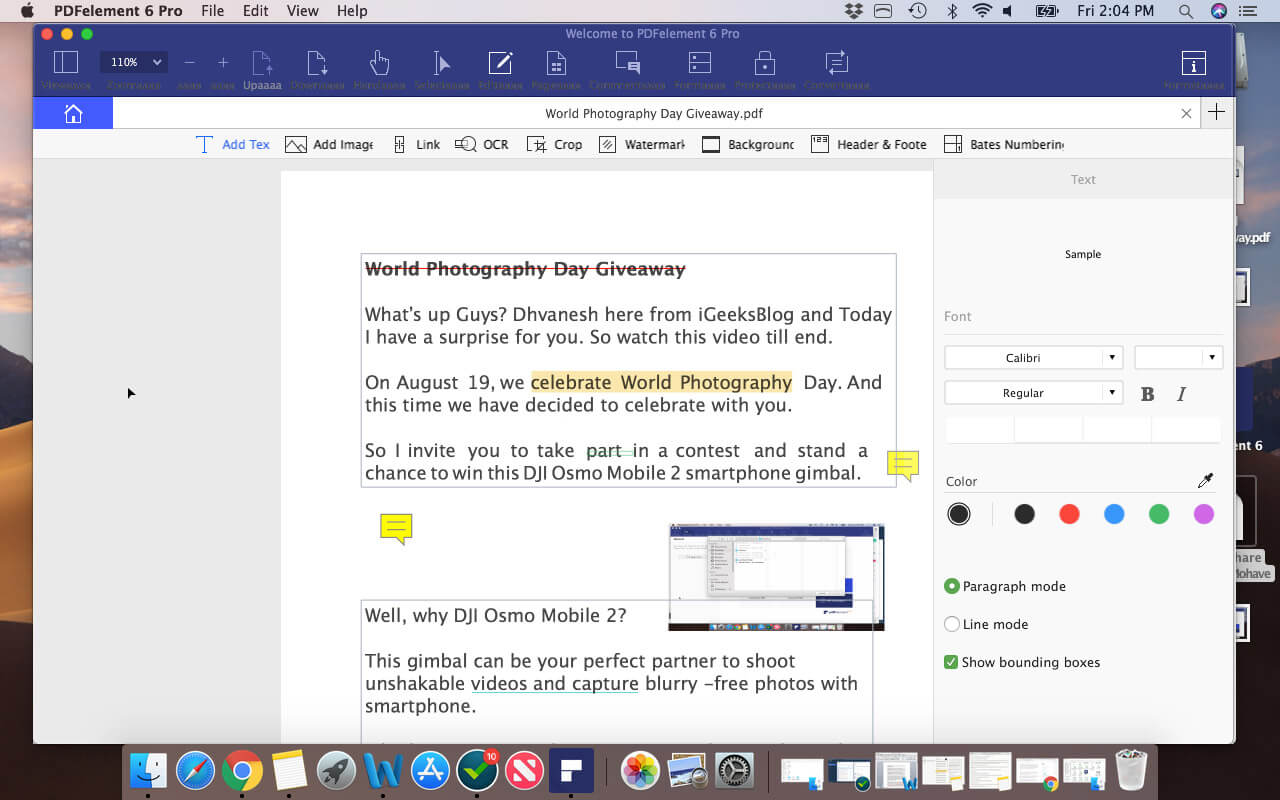Image resolution: width=1280 pixels, height=800 pixels.
Task: Activate the Edit pencil icon in toolbar
Action: pyautogui.click(x=500, y=62)
